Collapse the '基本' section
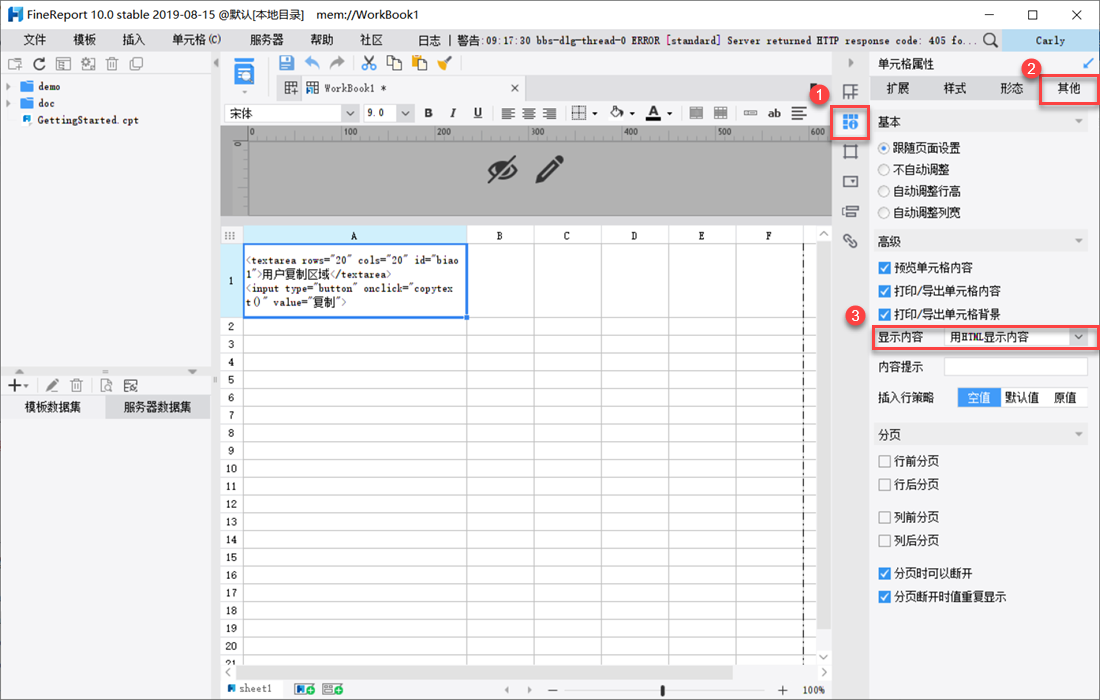The image size is (1100, 700). click(1078, 122)
